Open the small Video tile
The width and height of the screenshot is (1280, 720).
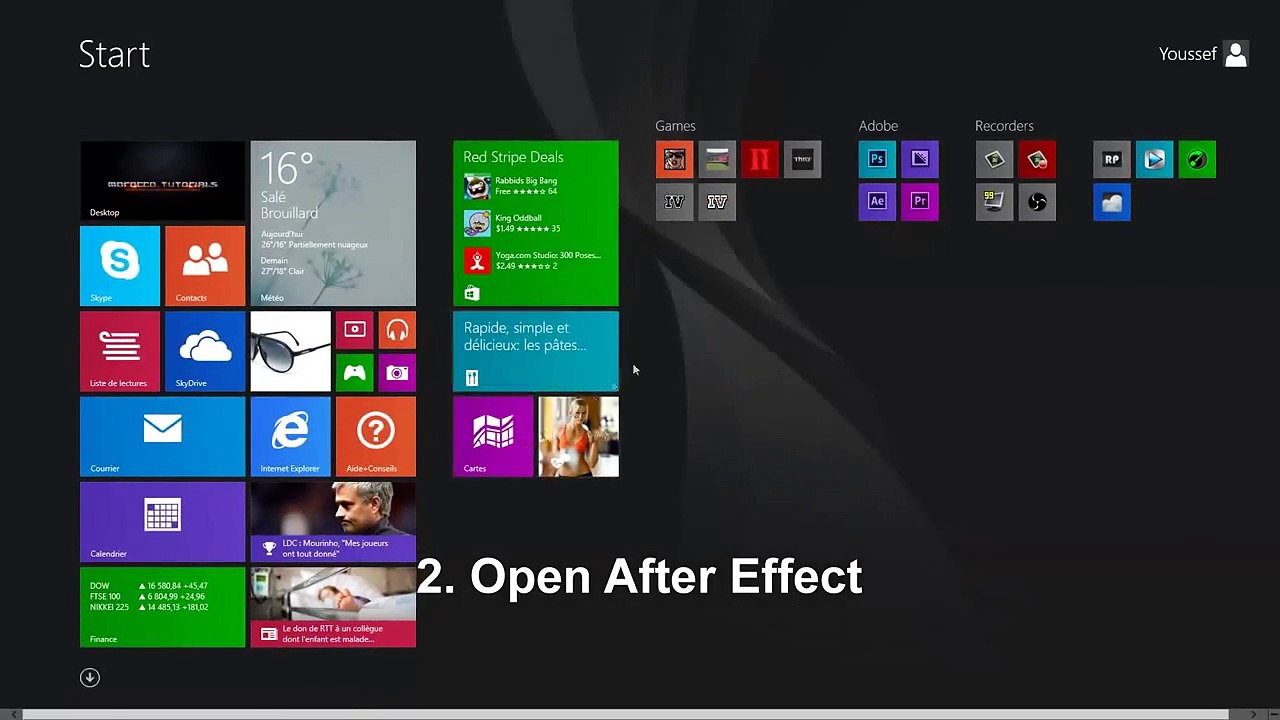(354, 330)
